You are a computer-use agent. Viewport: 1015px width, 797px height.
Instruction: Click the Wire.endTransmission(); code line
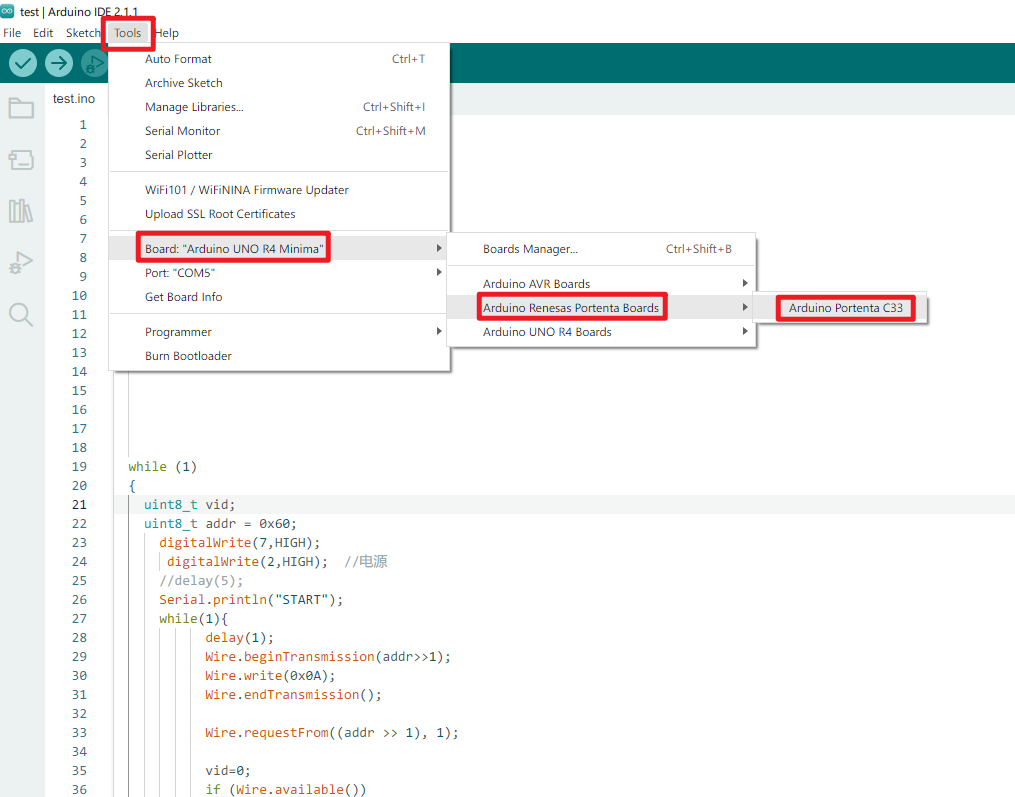pyautogui.click(x=293, y=695)
